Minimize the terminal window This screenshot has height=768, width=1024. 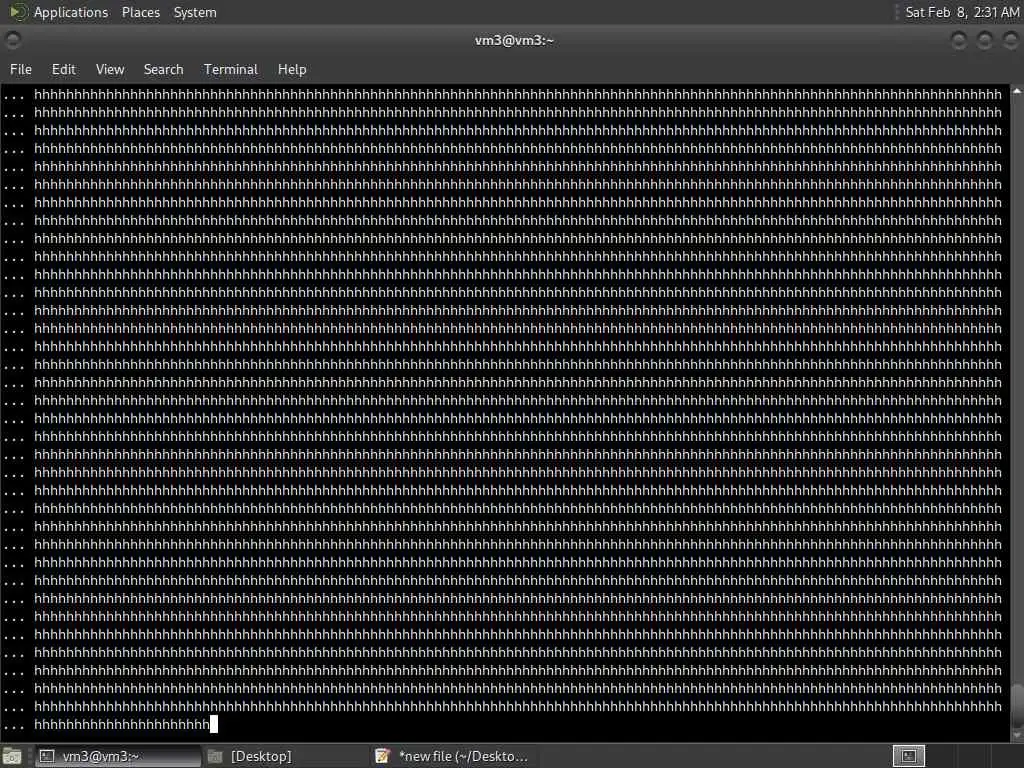tap(959, 40)
